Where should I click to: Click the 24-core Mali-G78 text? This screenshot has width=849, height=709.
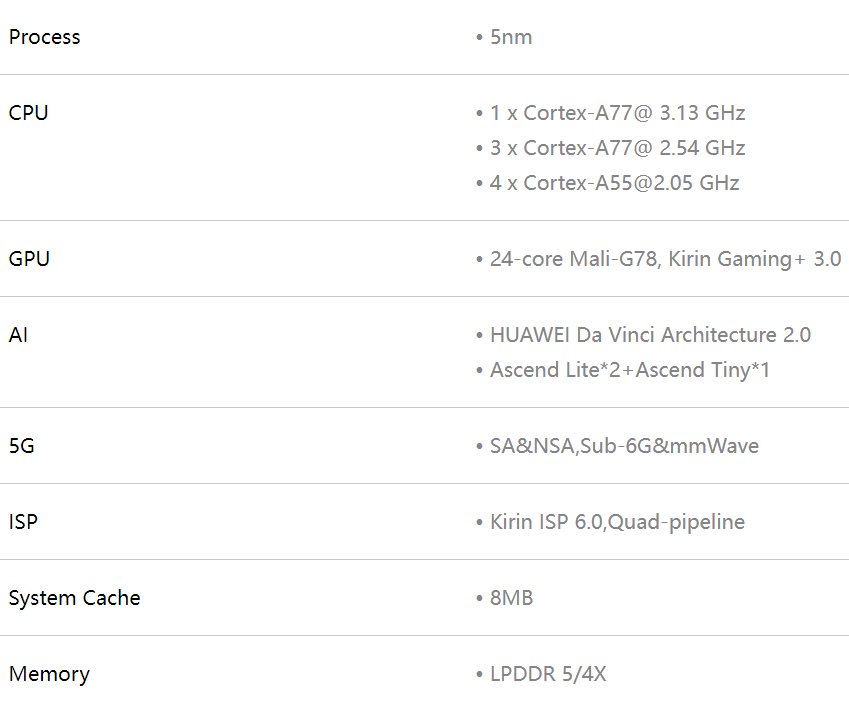click(572, 259)
